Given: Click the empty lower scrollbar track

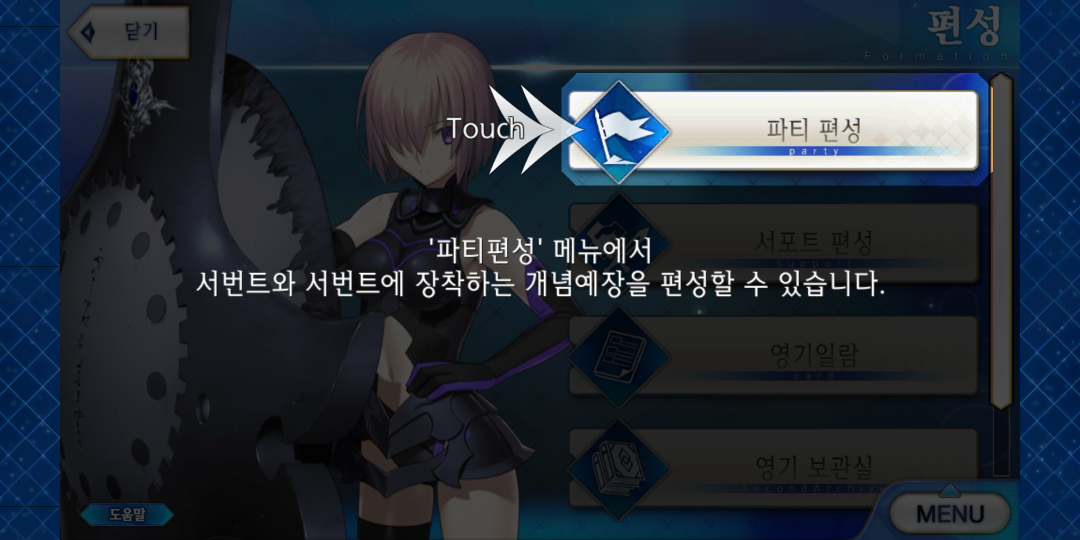Looking at the screenshot, I should point(1001,442).
